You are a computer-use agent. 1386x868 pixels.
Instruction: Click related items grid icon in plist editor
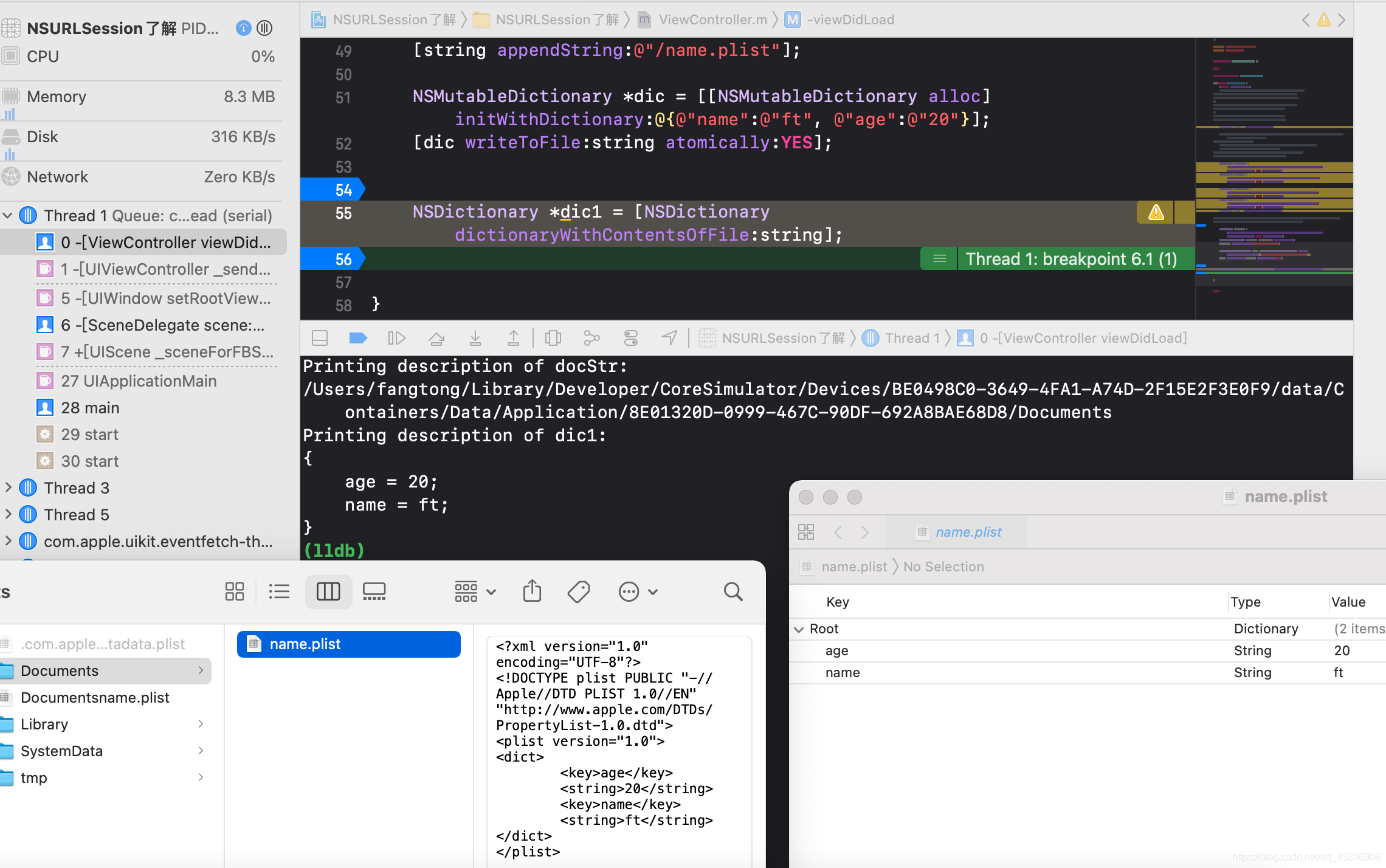tap(806, 532)
